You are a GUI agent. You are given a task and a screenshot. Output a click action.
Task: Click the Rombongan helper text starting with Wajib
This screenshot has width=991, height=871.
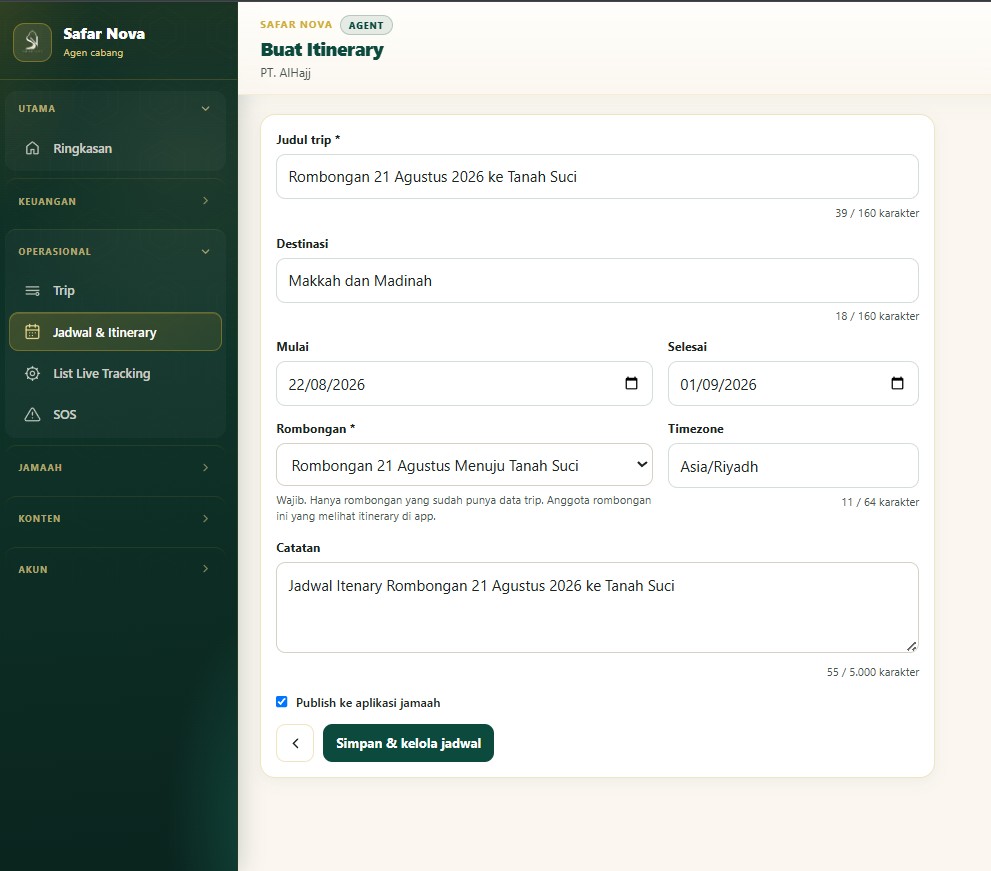[463, 508]
